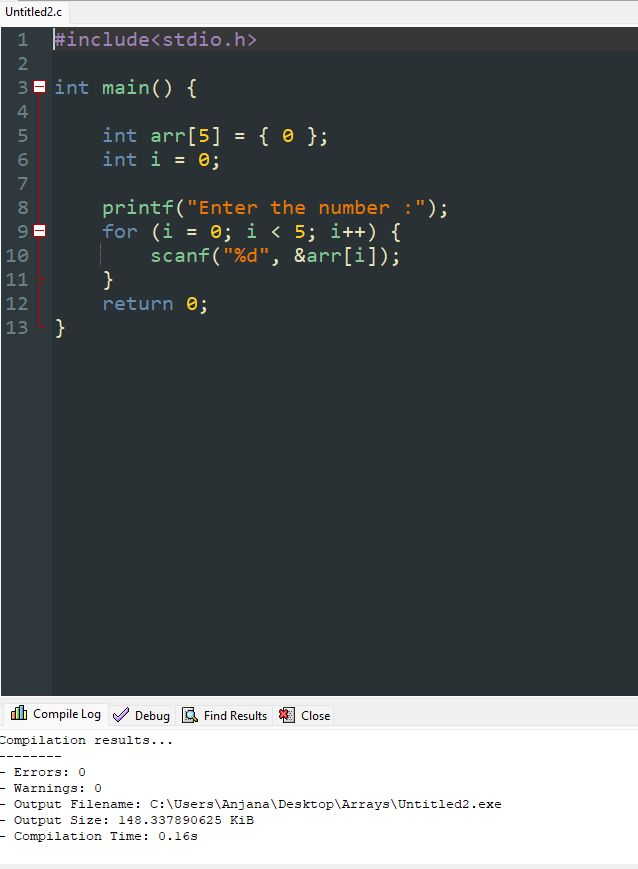Open the Compile Log tab

click(x=55, y=714)
